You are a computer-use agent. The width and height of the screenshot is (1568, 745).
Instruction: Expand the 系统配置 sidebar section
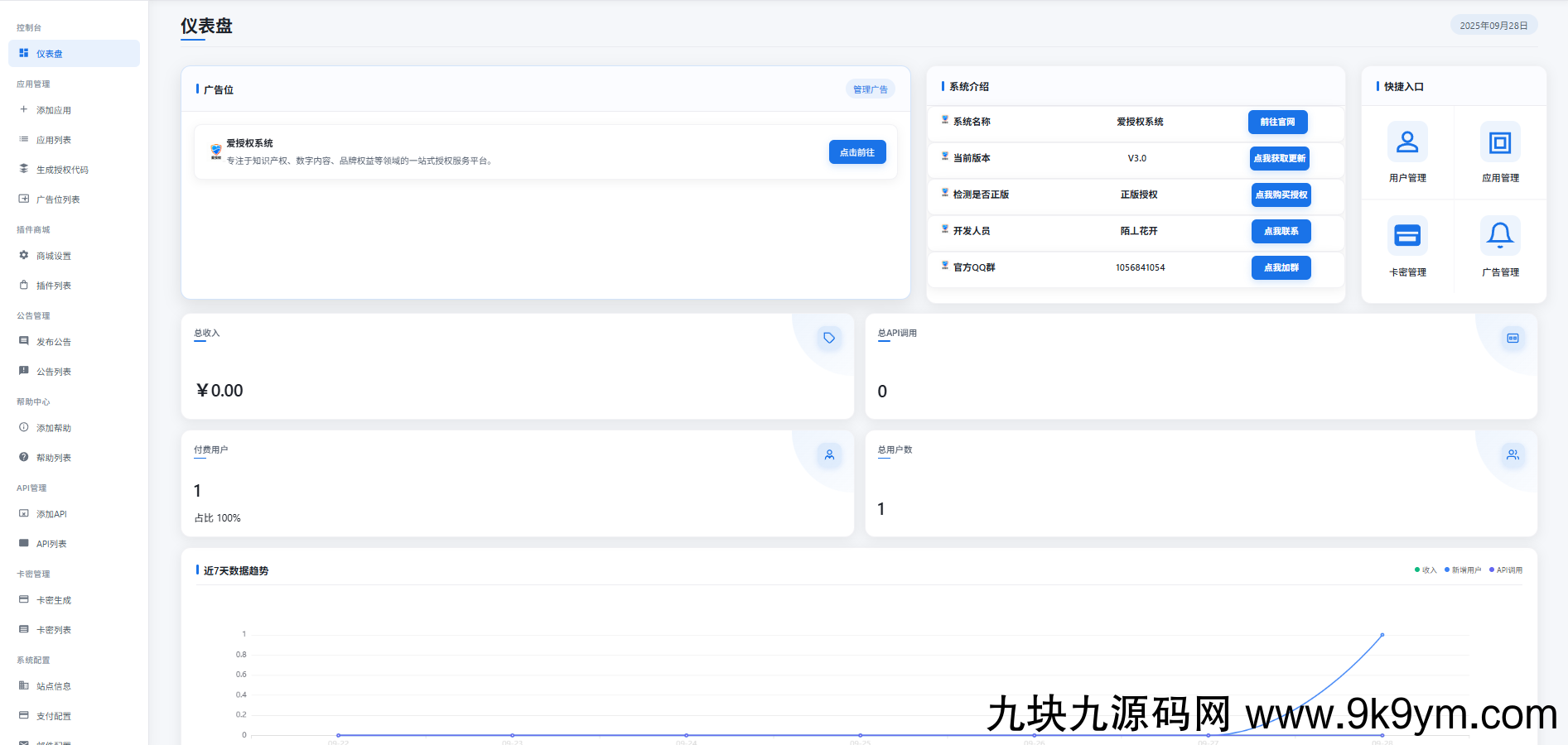[x=32, y=660]
